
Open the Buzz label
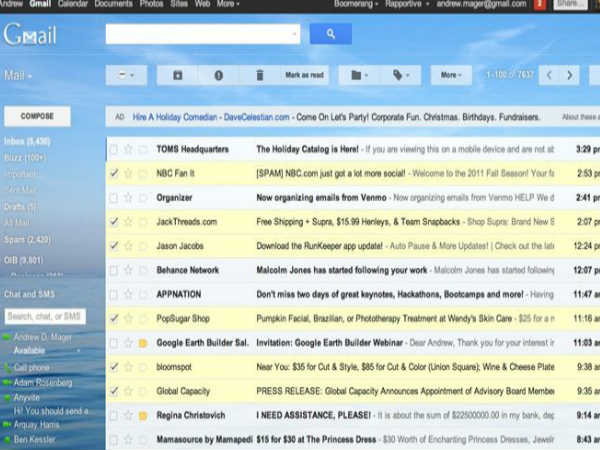[24, 158]
